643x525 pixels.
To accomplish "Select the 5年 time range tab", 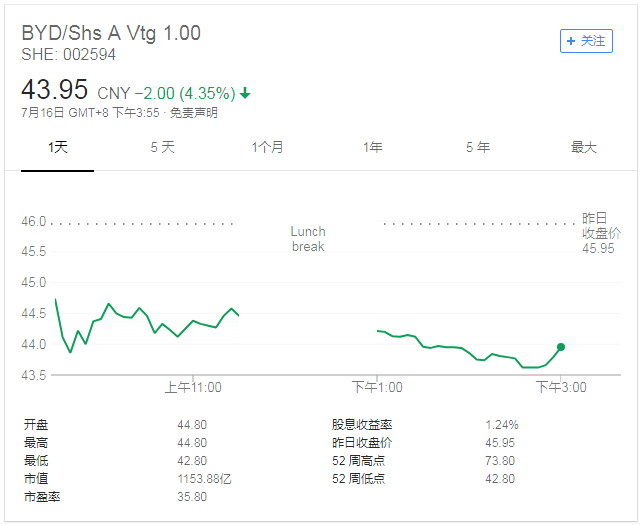I will pyautogui.click(x=477, y=147).
